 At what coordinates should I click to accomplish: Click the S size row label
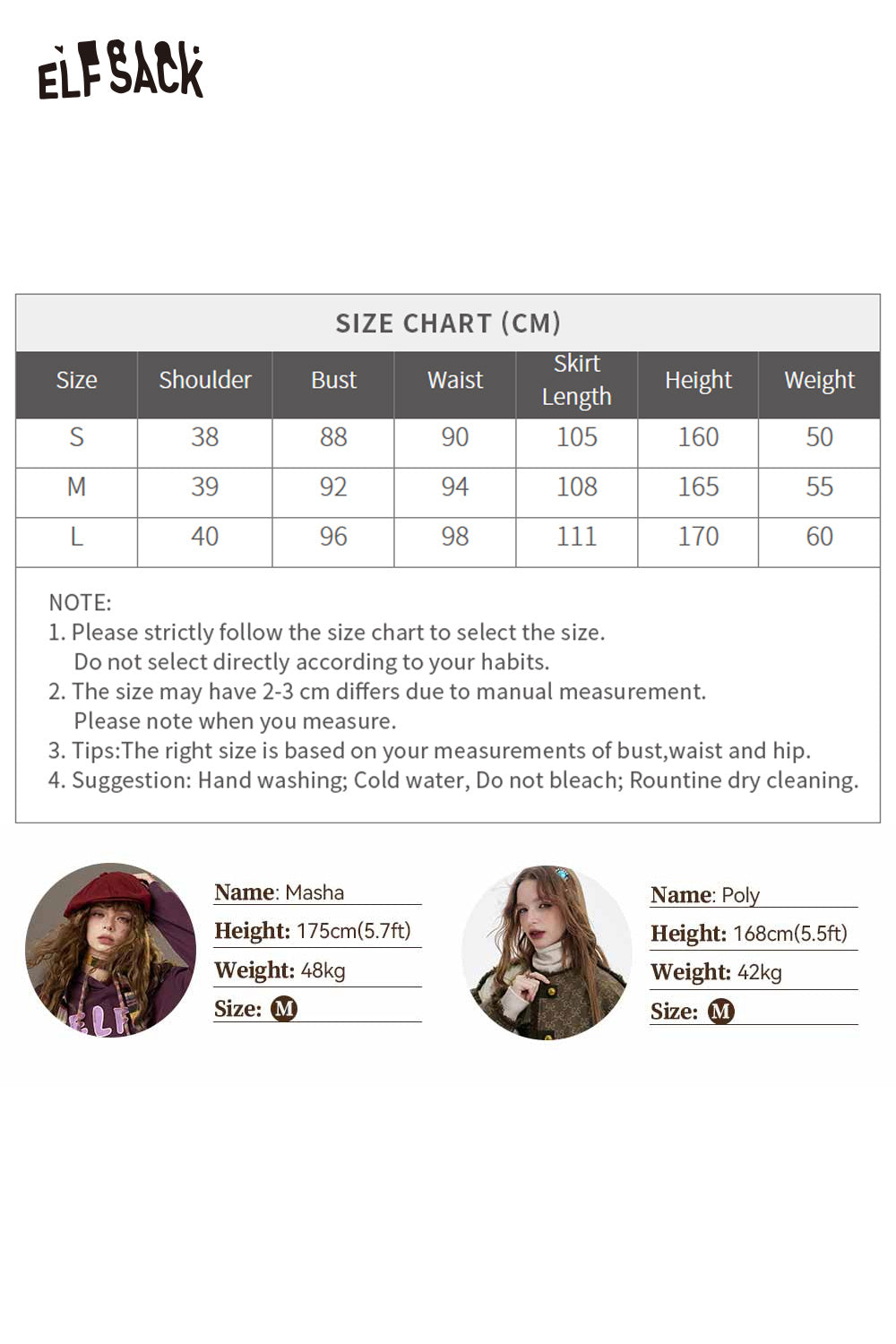pos(77,437)
